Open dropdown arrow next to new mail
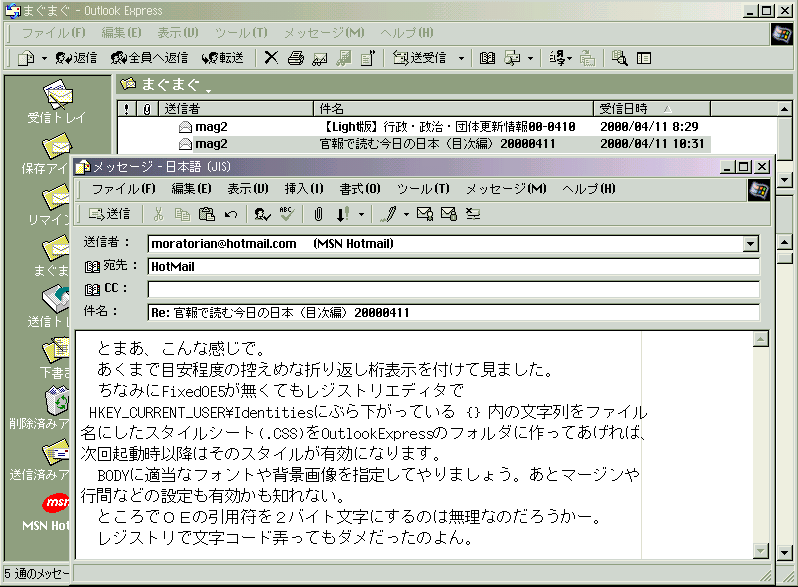 tap(44, 59)
